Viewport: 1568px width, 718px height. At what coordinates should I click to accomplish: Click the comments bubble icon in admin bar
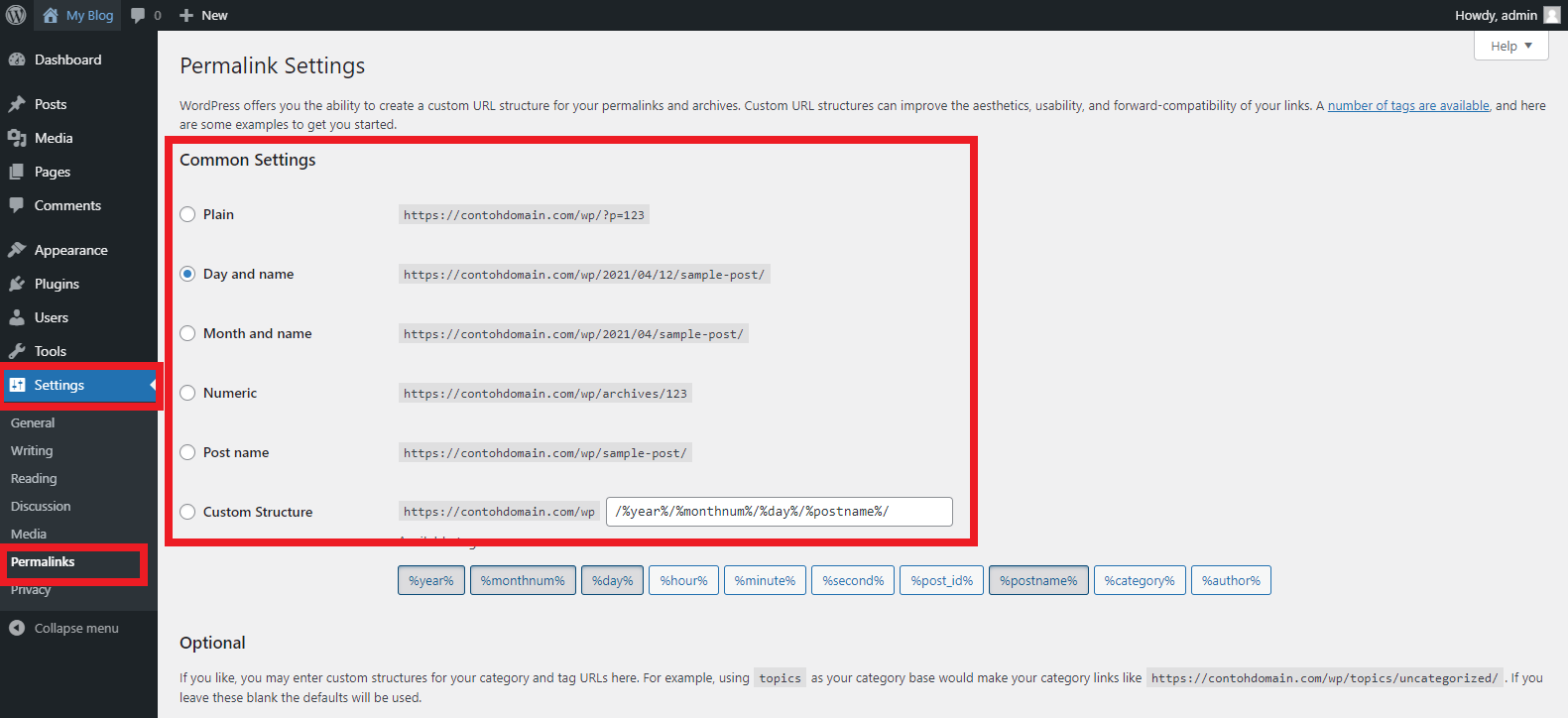pos(139,15)
